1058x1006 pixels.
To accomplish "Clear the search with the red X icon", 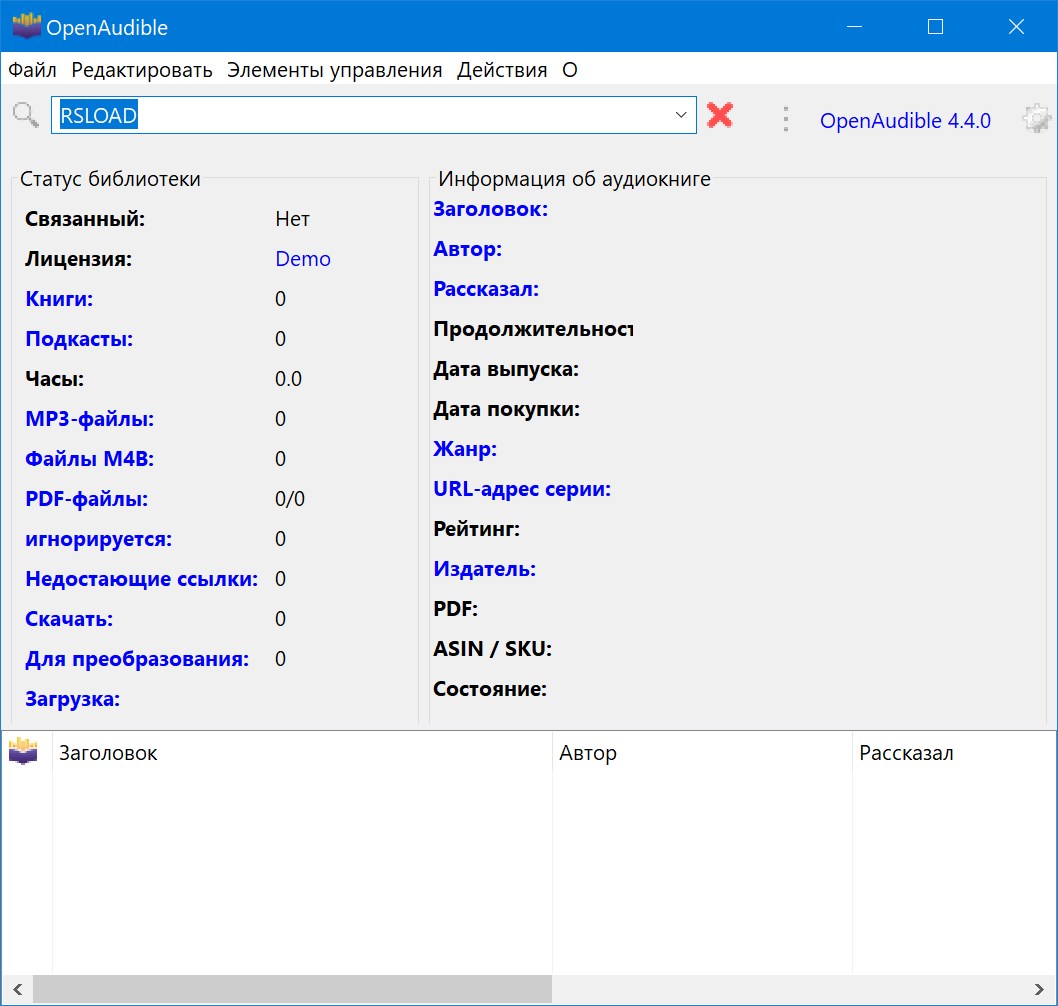I will click(x=720, y=115).
